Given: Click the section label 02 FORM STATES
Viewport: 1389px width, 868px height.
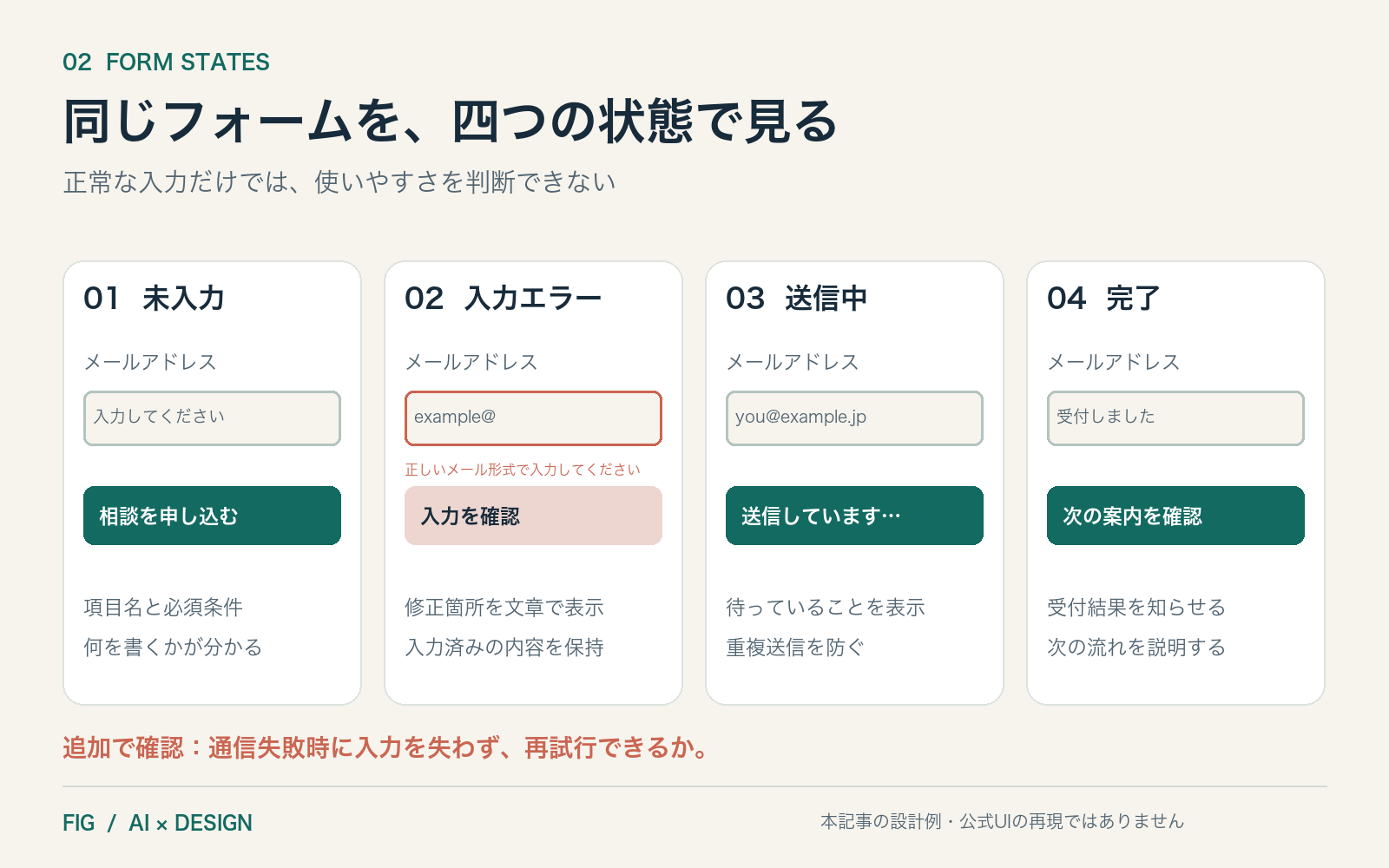Looking at the screenshot, I should click(x=166, y=62).
